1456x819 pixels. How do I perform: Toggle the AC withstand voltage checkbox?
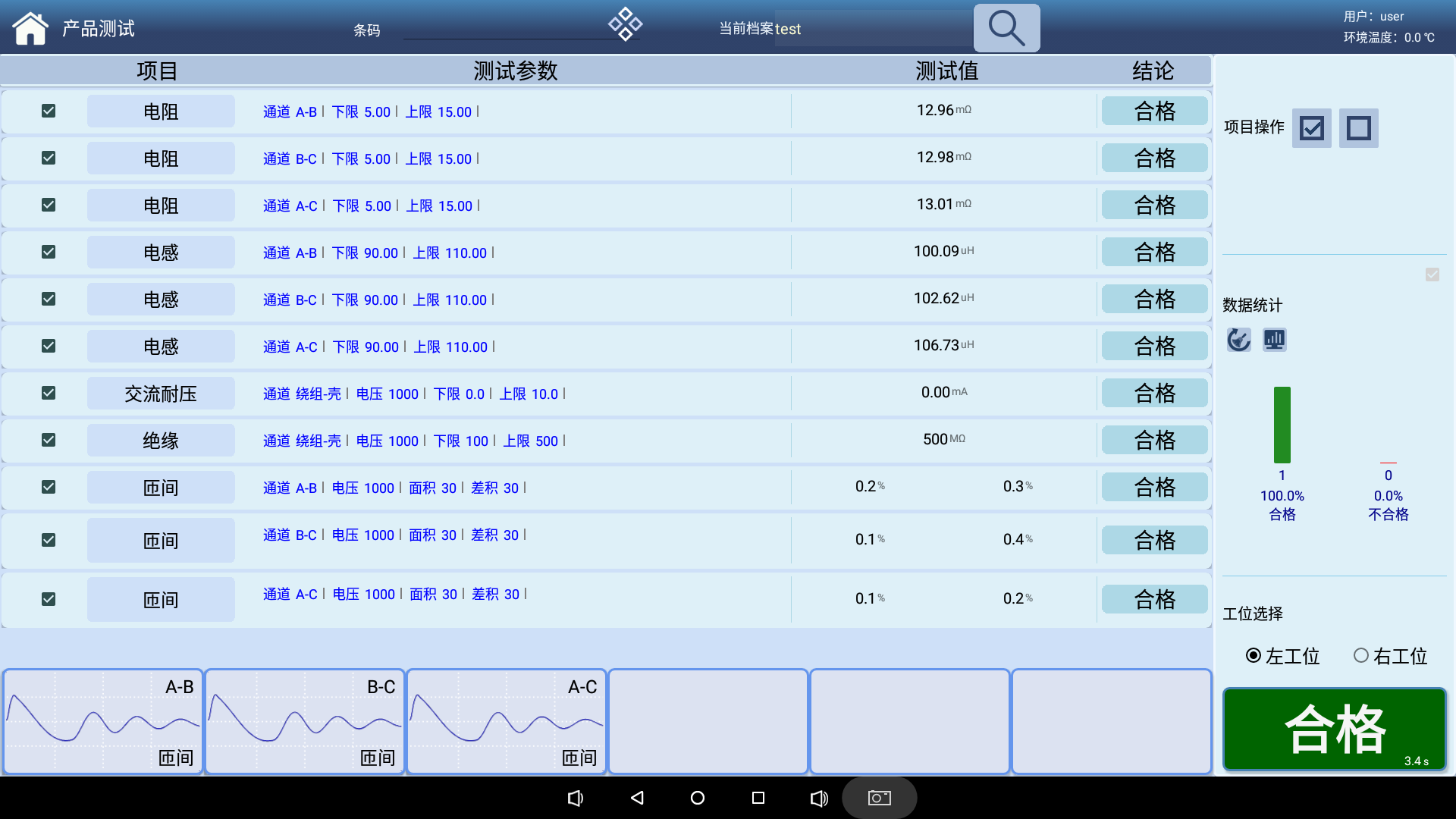(x=49, y=393)
